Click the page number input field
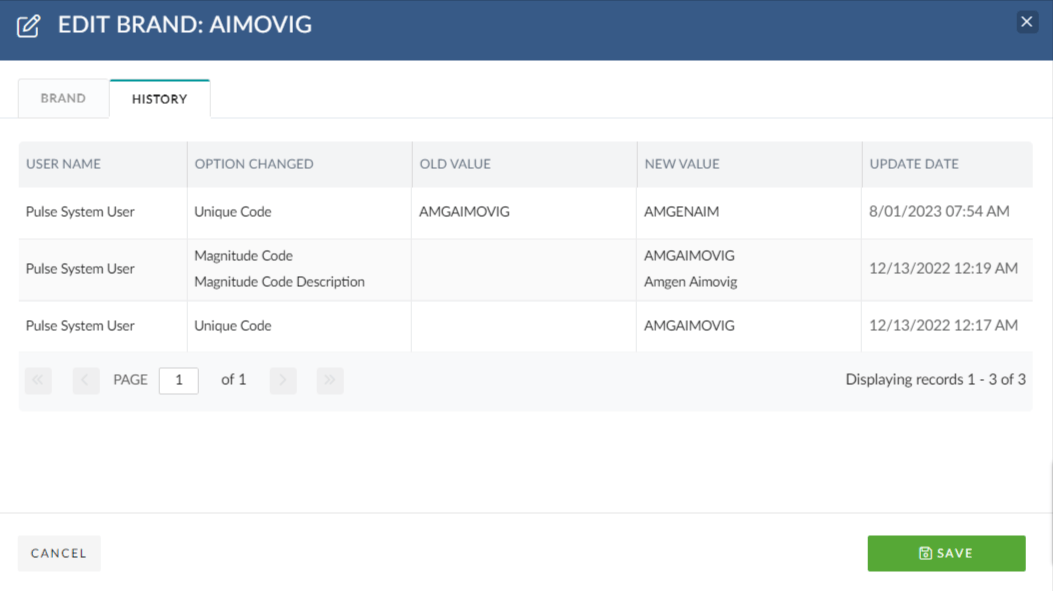The image size is (1053, 591). pyautogui.click(x=179, y=380)
